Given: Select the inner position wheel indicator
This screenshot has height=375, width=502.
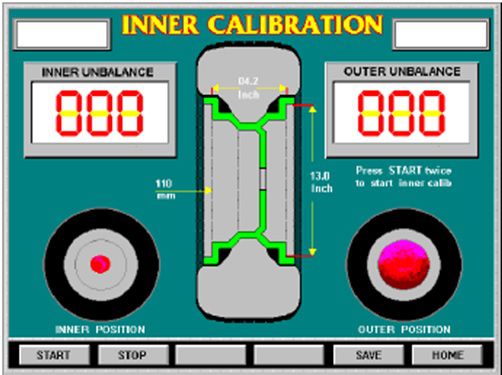Looking at the screenshot, I should click(101, 264).
